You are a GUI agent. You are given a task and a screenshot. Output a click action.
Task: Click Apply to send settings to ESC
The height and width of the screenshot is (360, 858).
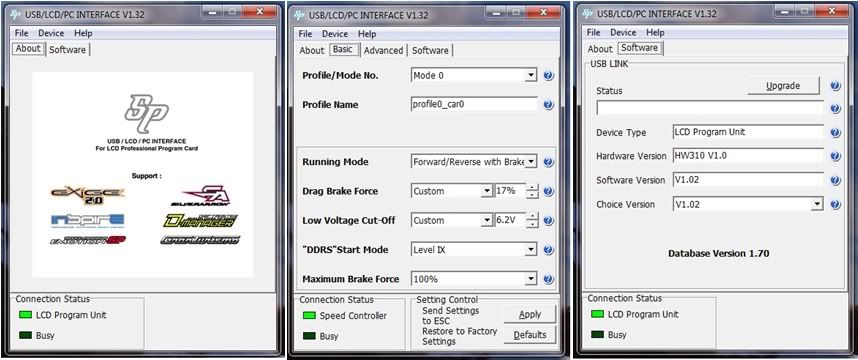click(530, 314)
